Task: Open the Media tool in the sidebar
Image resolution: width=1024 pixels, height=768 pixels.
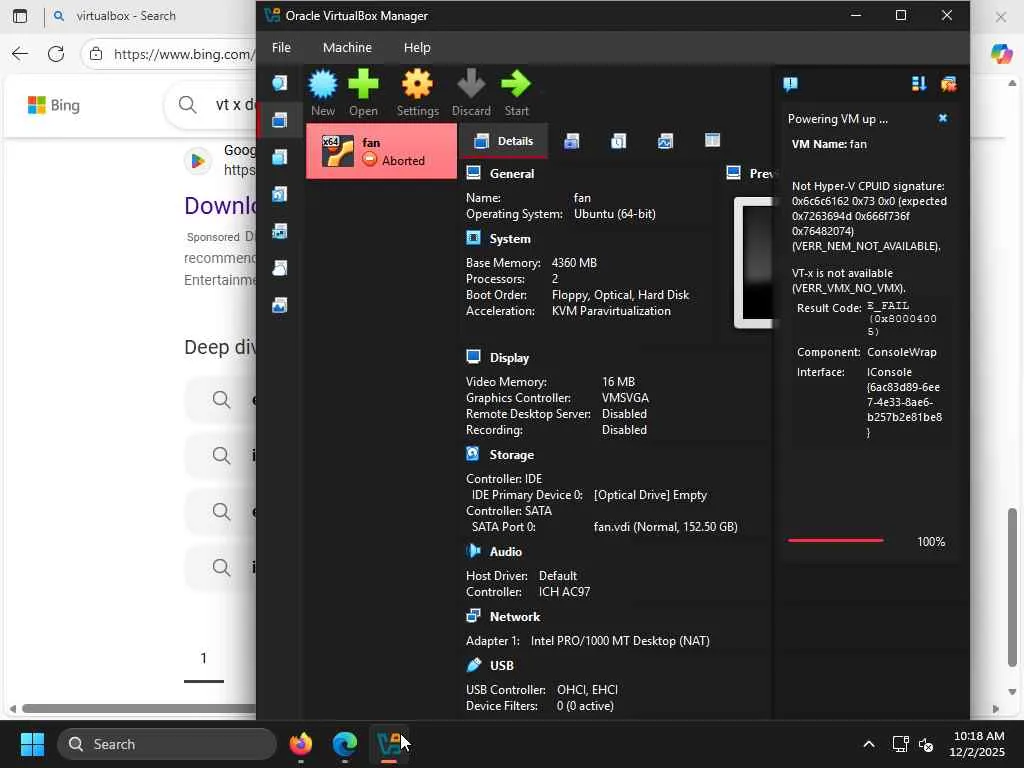Action: (280, 195)
